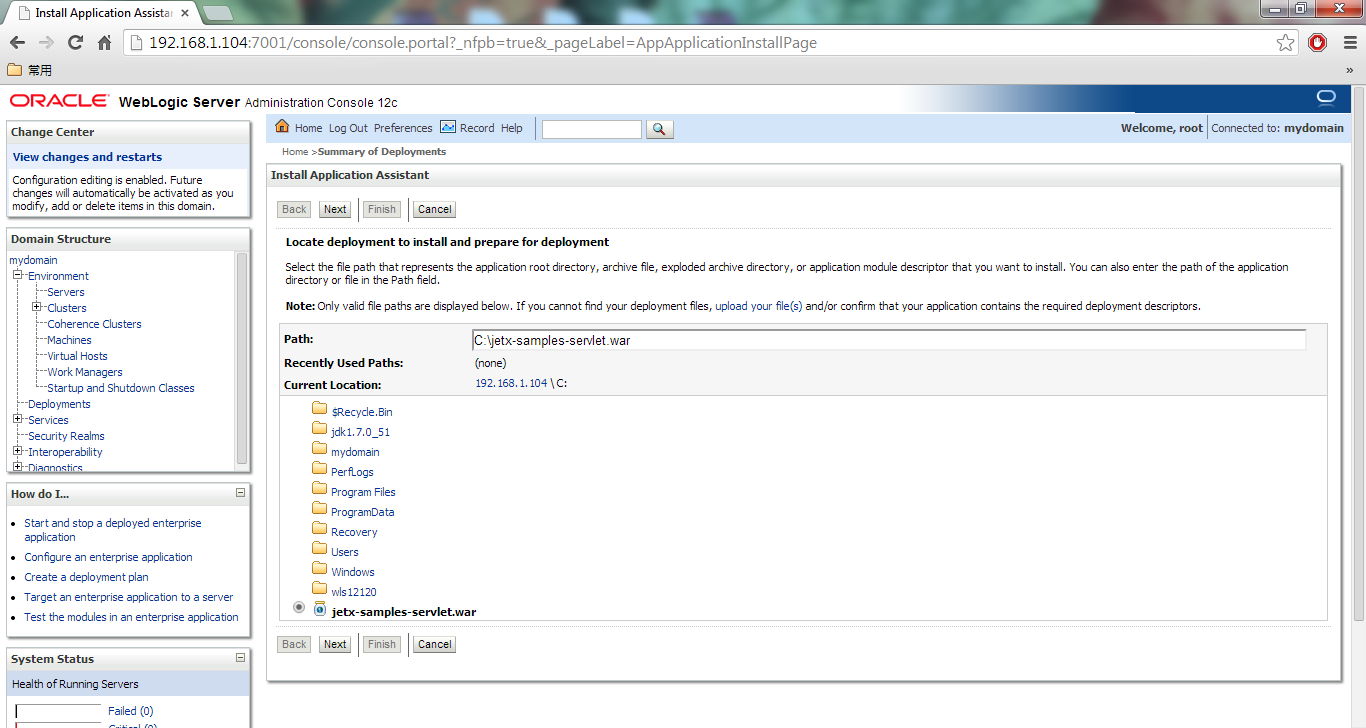
Task: Bookmark page with star icon
Action: click(x=1286, y=43)
